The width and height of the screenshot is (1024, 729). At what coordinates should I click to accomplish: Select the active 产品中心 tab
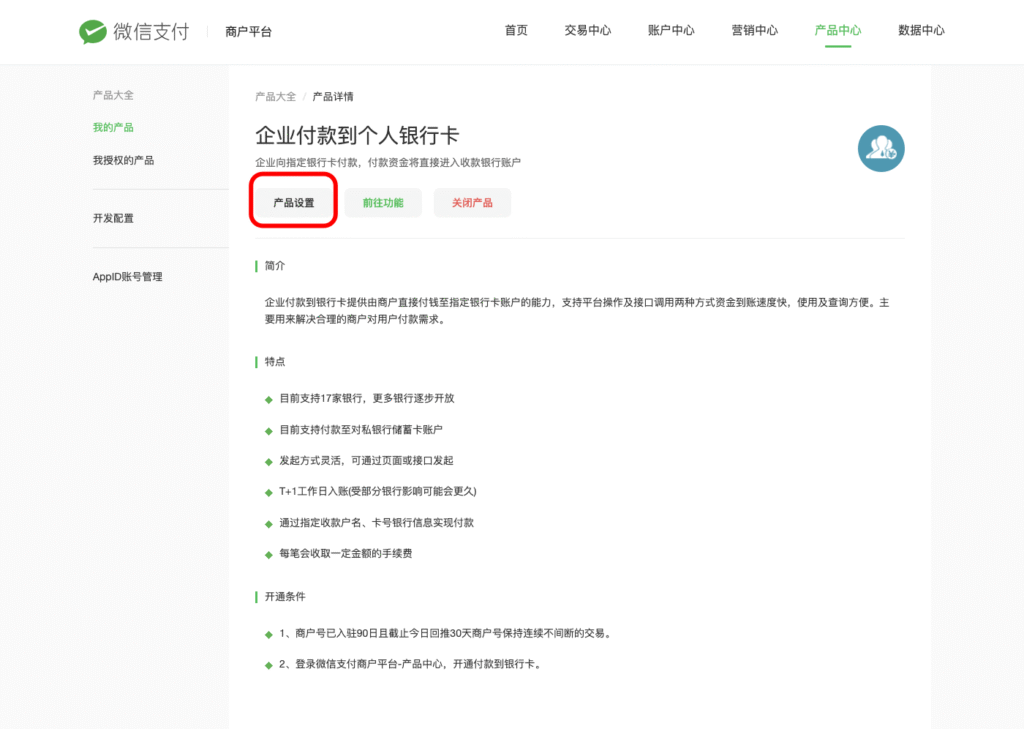(837, 30)
